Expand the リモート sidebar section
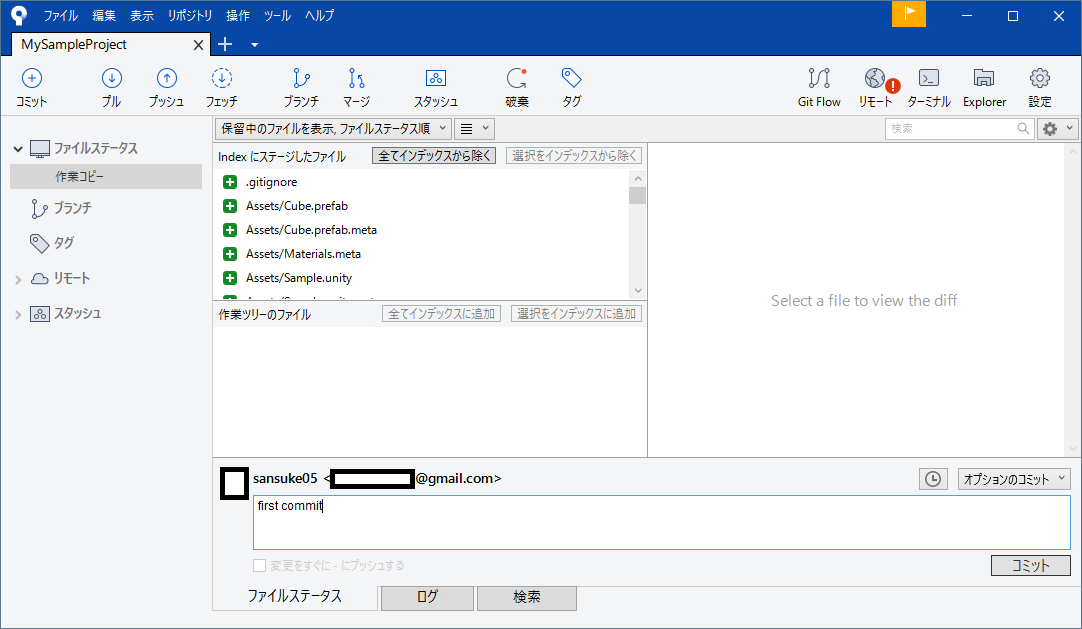Image resolution: width=1082 pixels, height=629 pixels. pyautogui.click(x=17, y=278)
